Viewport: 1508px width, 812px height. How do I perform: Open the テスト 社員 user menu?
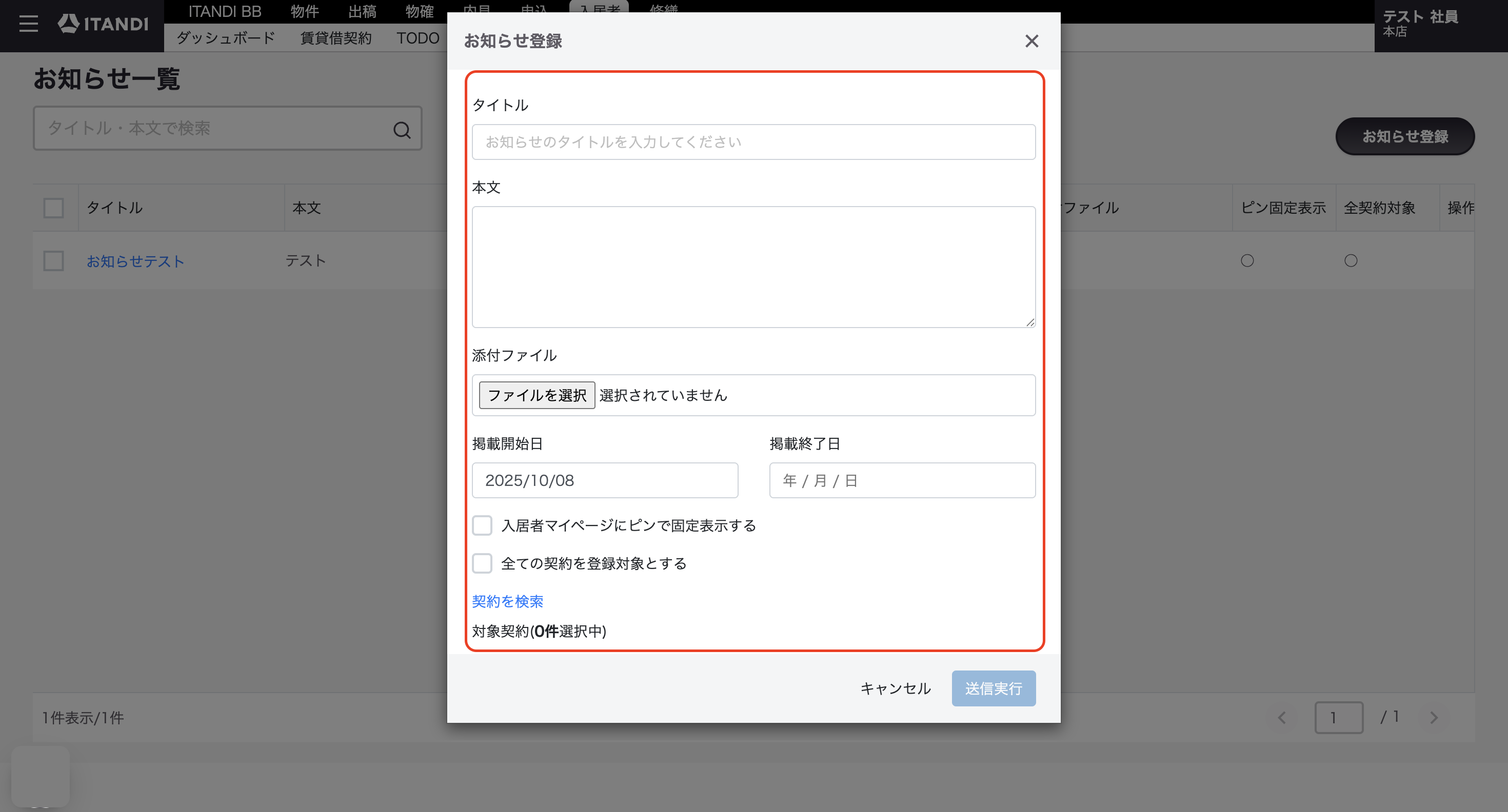[1420, 24]
